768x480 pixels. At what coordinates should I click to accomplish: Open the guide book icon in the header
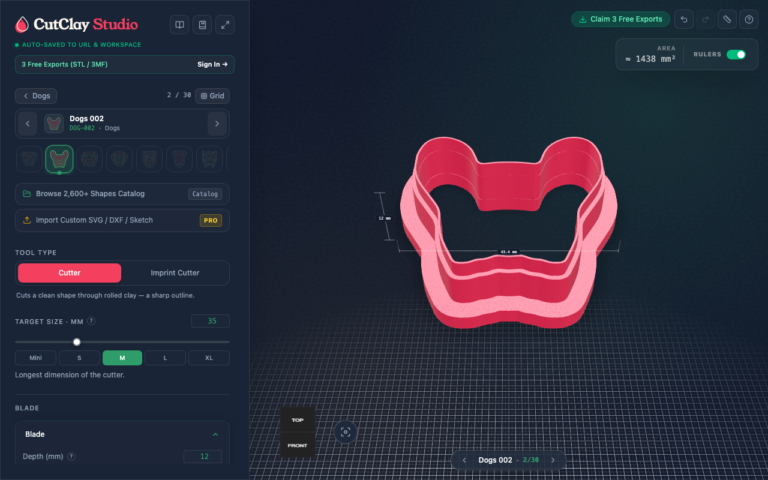(180, 25)
